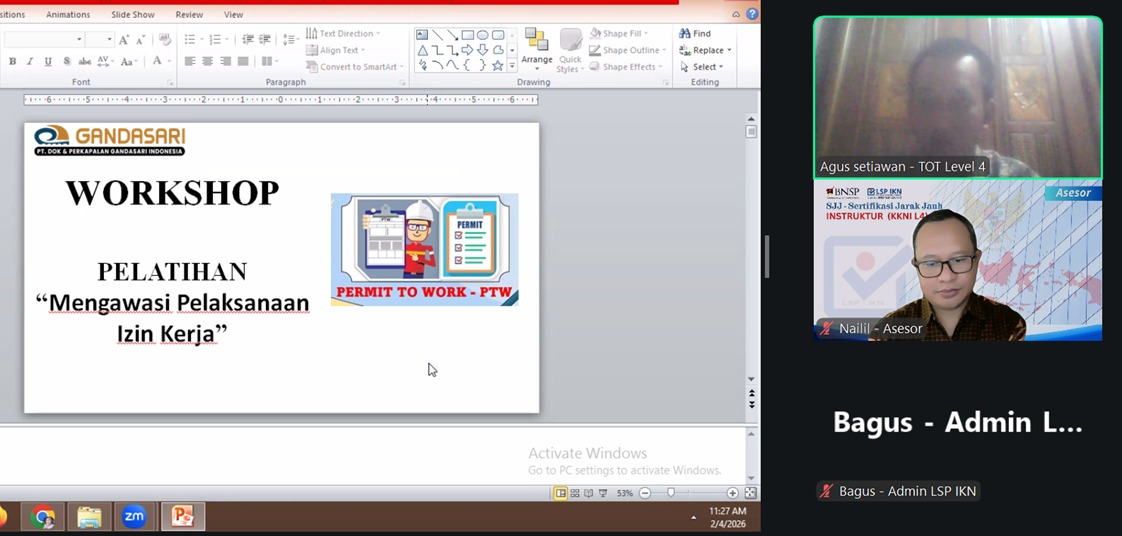Select the 5-point star shape
1122x536 pixels.
[x=497, y=66]
